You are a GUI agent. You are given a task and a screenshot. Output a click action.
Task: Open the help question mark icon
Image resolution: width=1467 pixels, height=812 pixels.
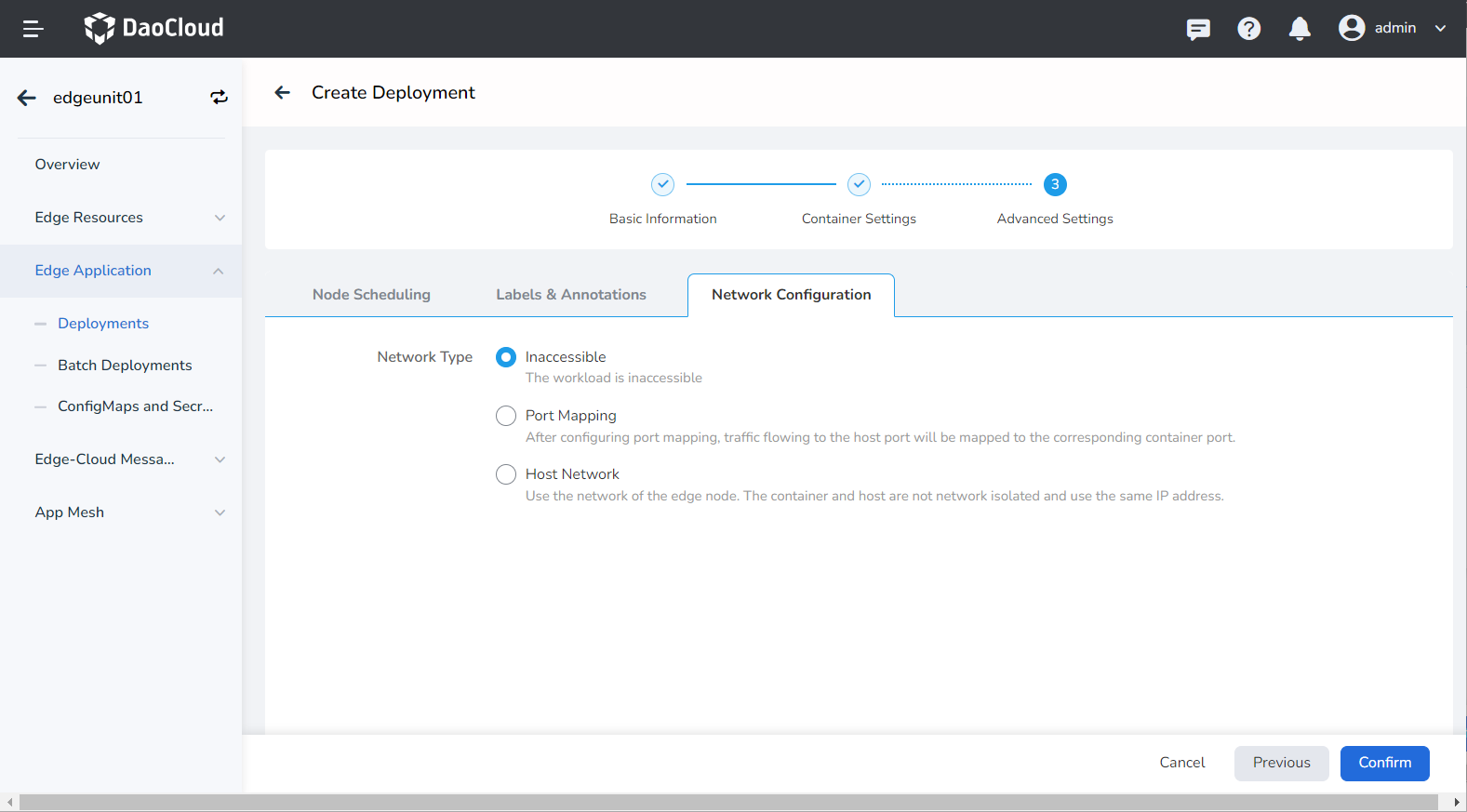click(x=1248, y=29)
